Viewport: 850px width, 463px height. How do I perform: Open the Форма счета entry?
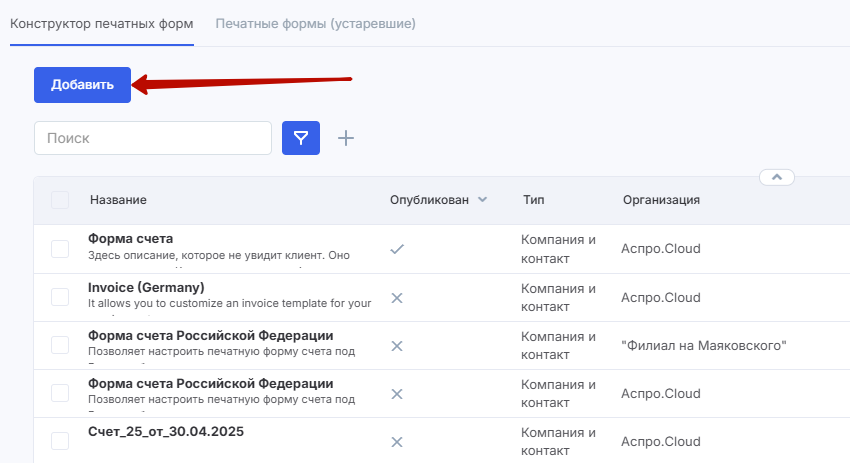coord(131,239)
